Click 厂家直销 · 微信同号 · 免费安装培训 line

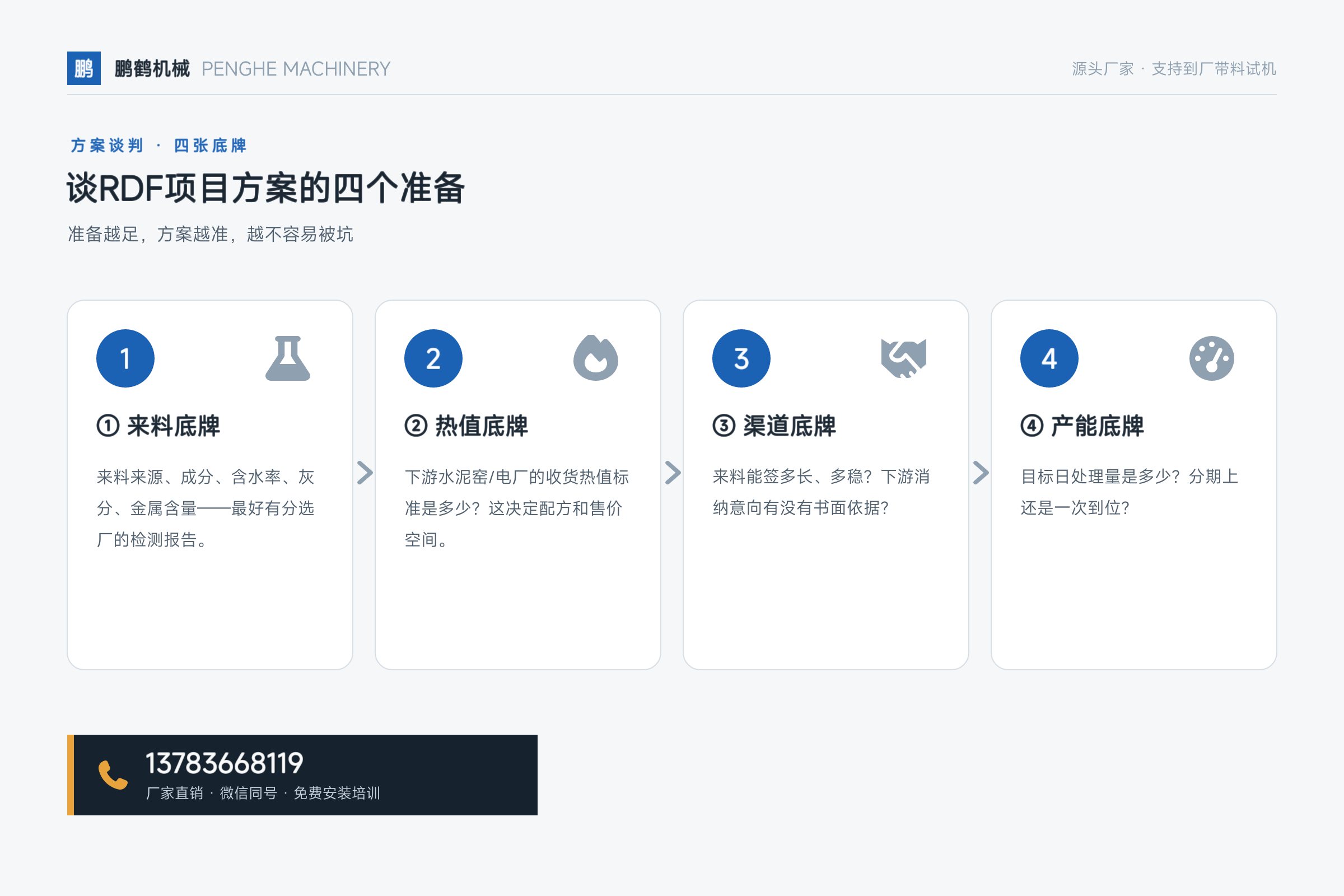pyautogui.click(x=263, y=793)
